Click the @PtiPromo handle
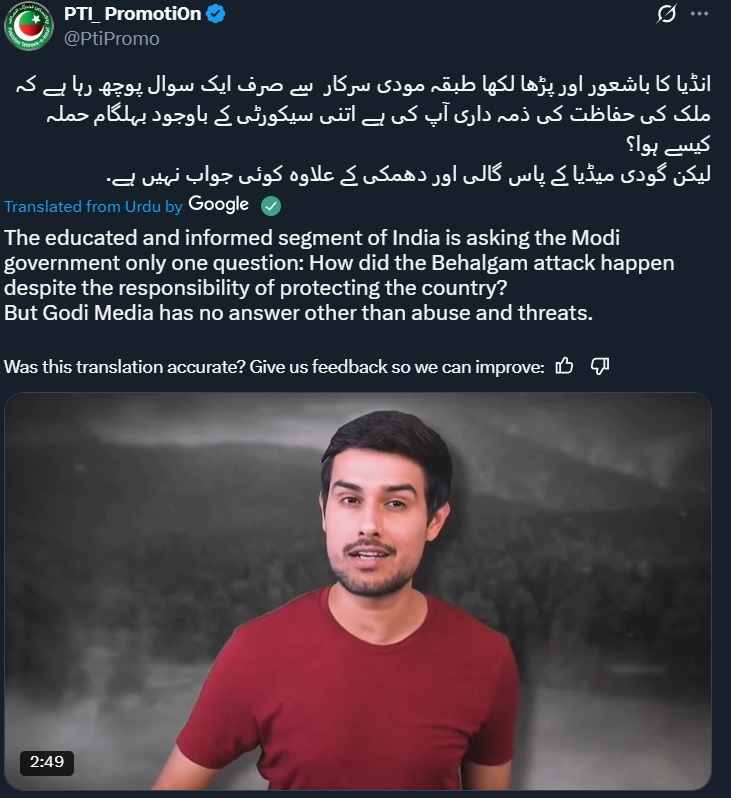The image size is (731, 798). (x=111, y=39)
